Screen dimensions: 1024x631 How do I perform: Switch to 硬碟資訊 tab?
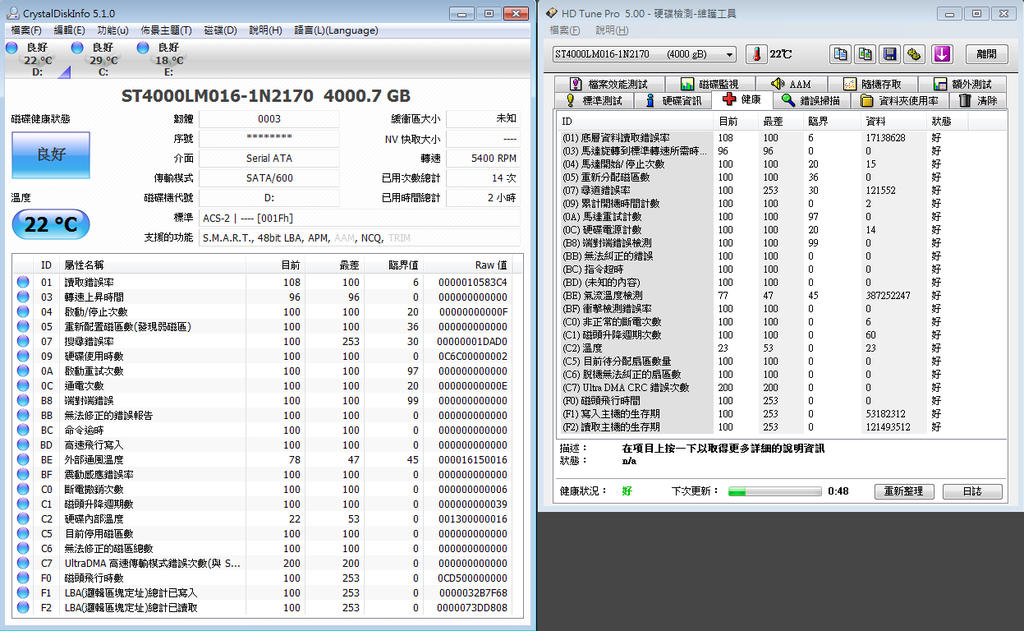pos(675,101)
